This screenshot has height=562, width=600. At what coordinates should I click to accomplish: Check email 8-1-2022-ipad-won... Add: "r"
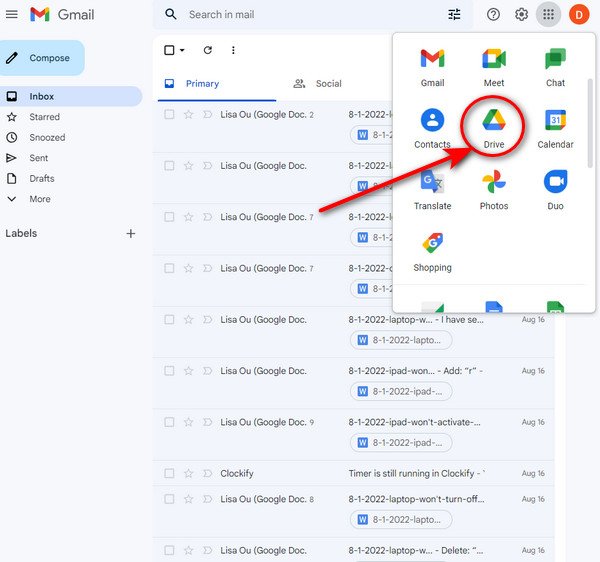(169, 371)
